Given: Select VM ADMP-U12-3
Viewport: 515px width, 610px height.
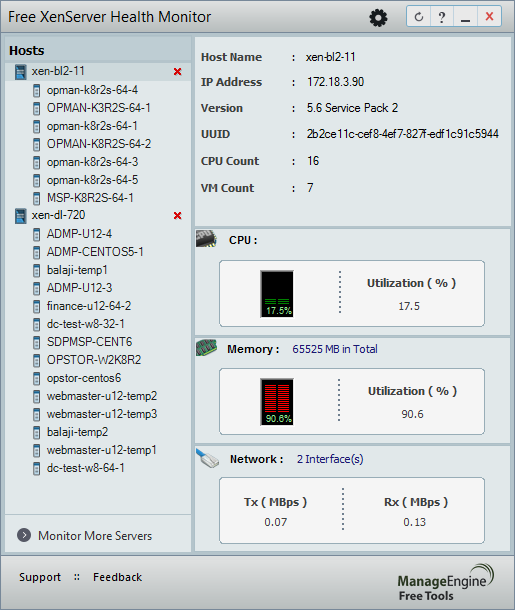Looking at the screenshot, I should 79,288.
